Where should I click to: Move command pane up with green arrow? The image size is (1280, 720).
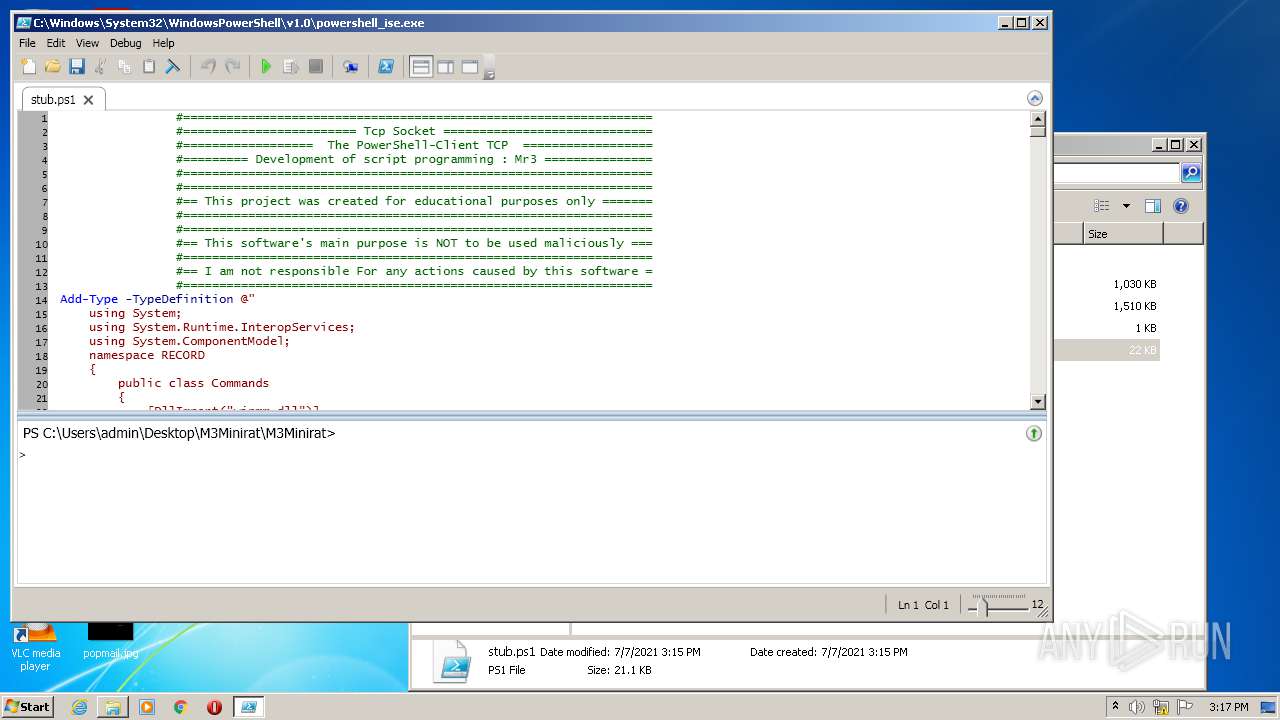point(1034,433)
